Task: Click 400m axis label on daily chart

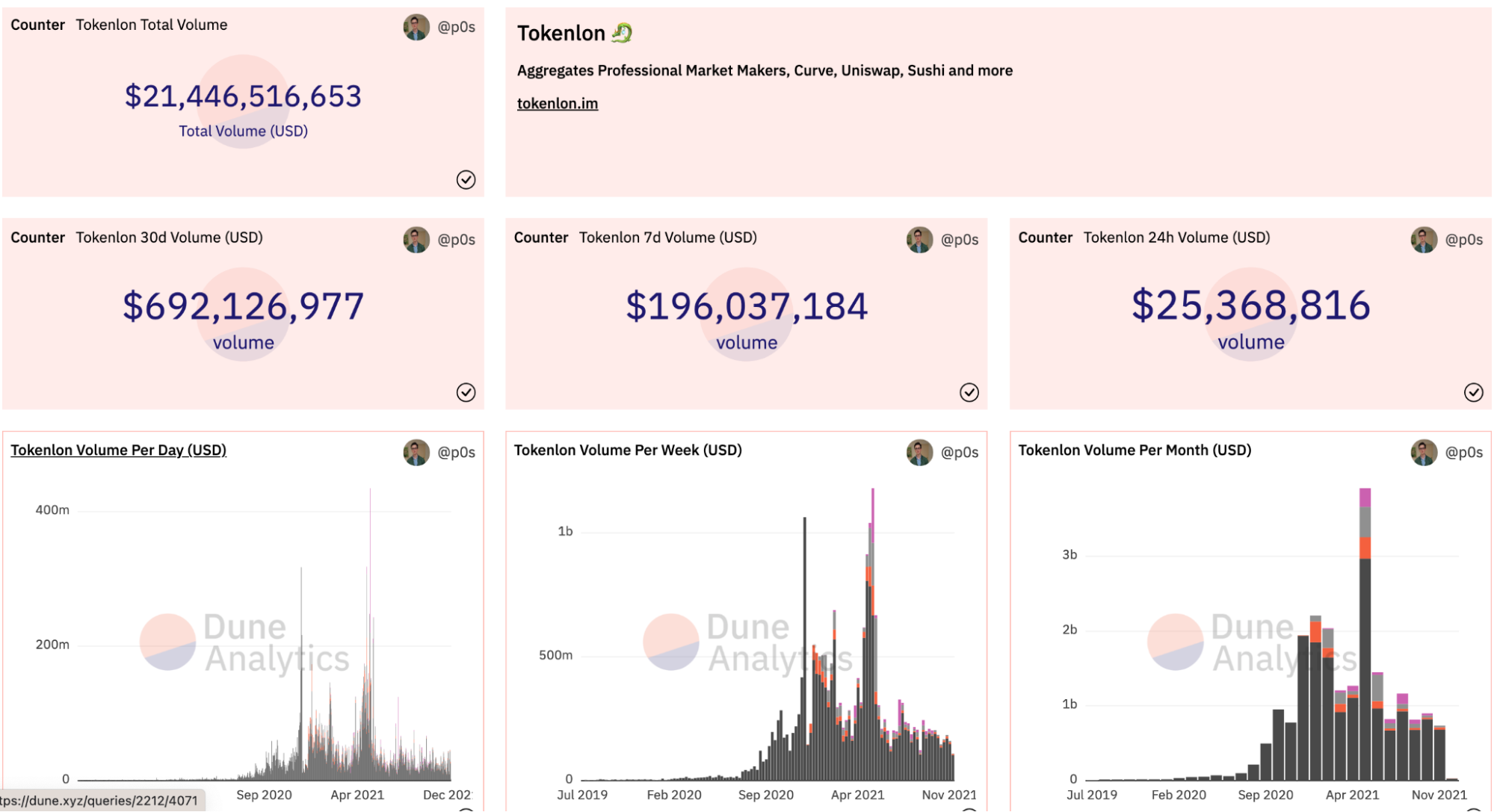Action: coord(52,510)
